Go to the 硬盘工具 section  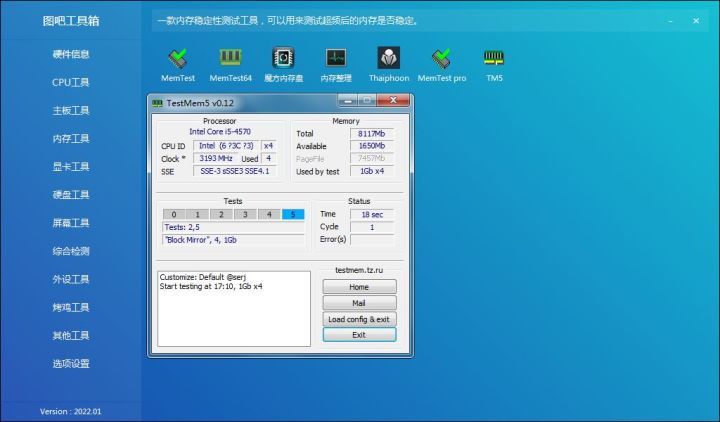click(x=71, y=195)
